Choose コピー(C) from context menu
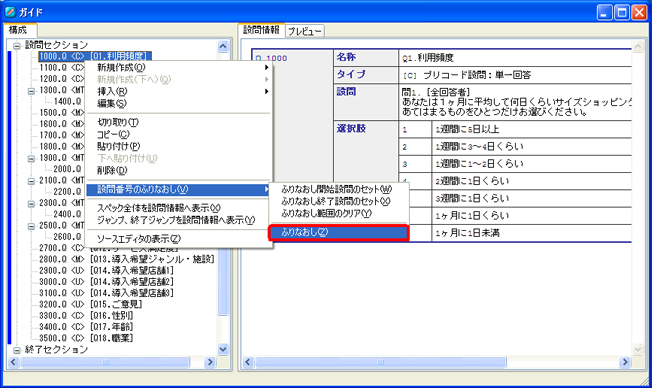 pyautogui.click(x=179, y=134)
